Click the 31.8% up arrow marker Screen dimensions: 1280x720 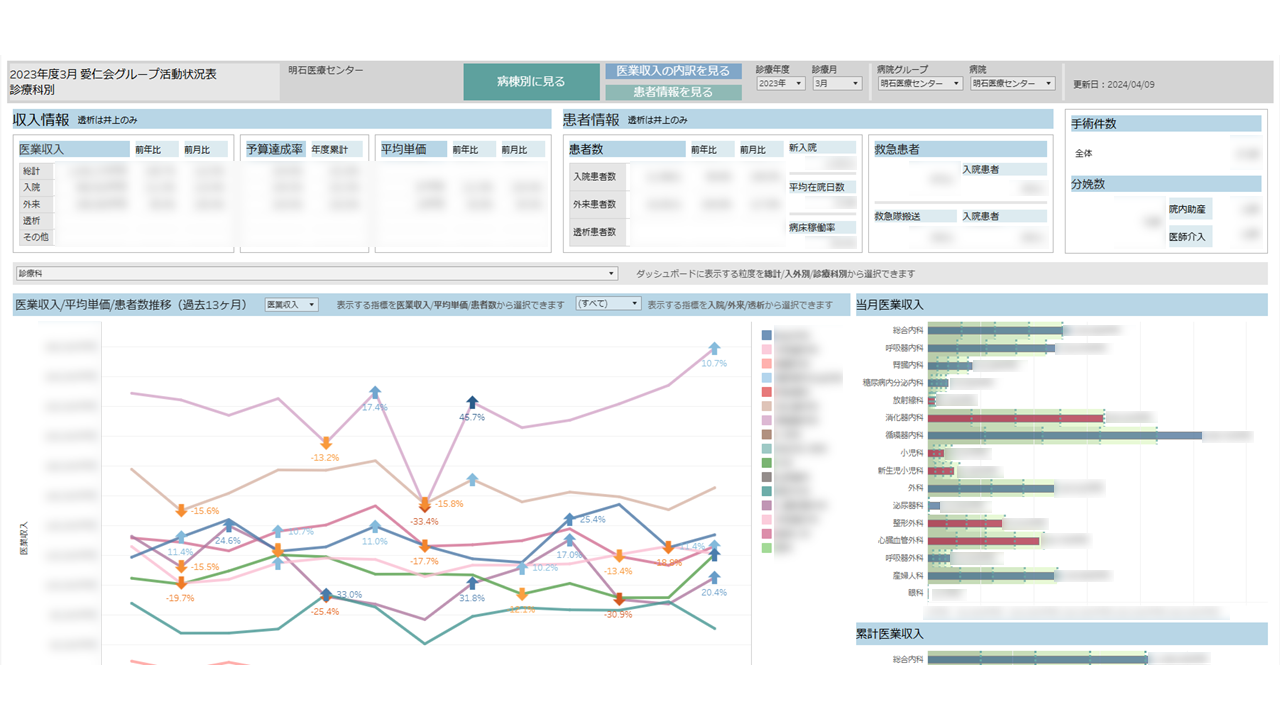472,583
